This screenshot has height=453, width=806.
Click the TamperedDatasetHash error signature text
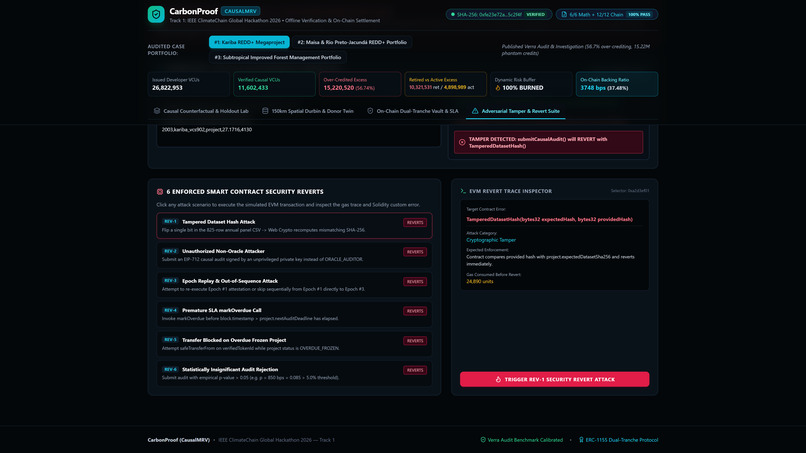[x=549, y=220]
